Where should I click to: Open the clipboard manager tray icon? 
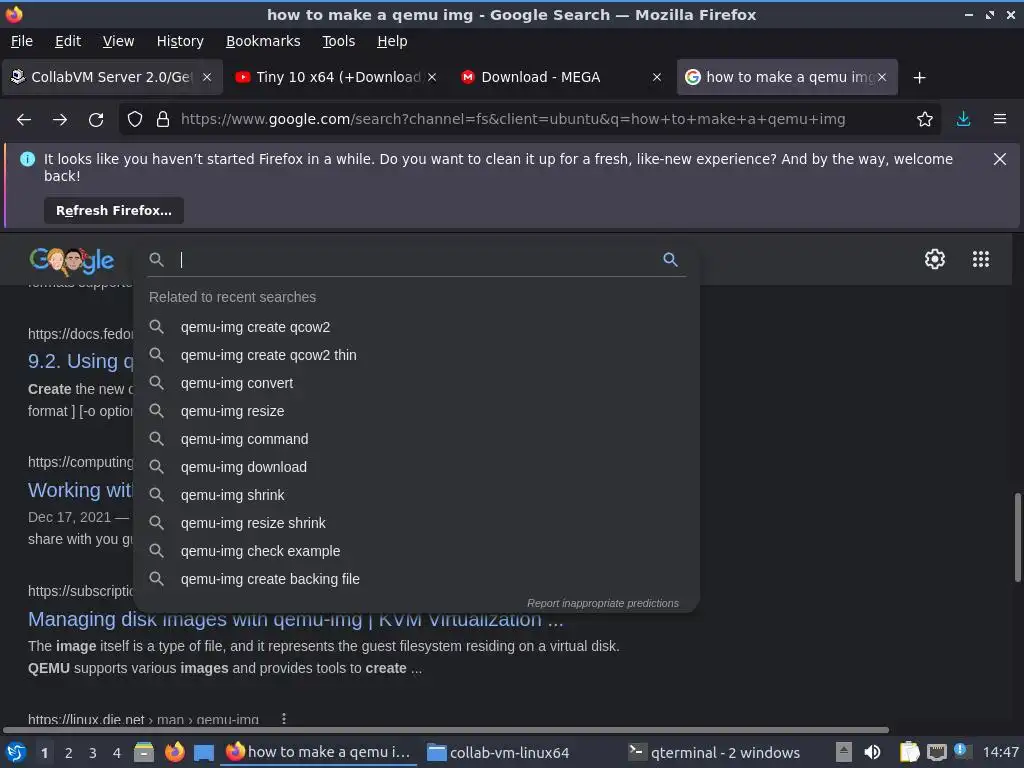(x=908, y=752)
